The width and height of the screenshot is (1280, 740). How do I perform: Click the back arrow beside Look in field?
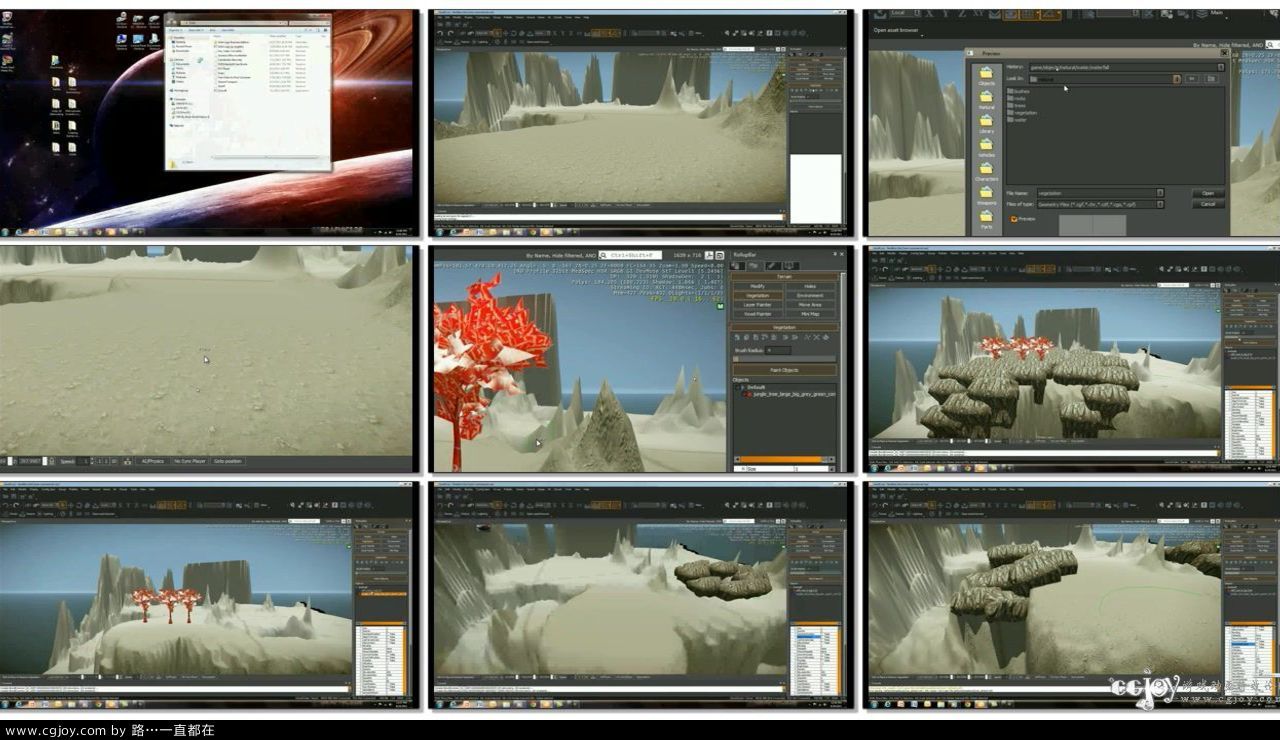coord(1192,79)
